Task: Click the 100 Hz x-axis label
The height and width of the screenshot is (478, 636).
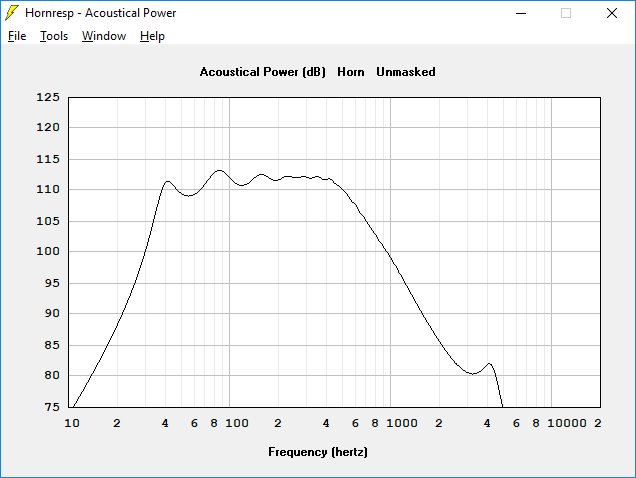Action: [237, 423]
